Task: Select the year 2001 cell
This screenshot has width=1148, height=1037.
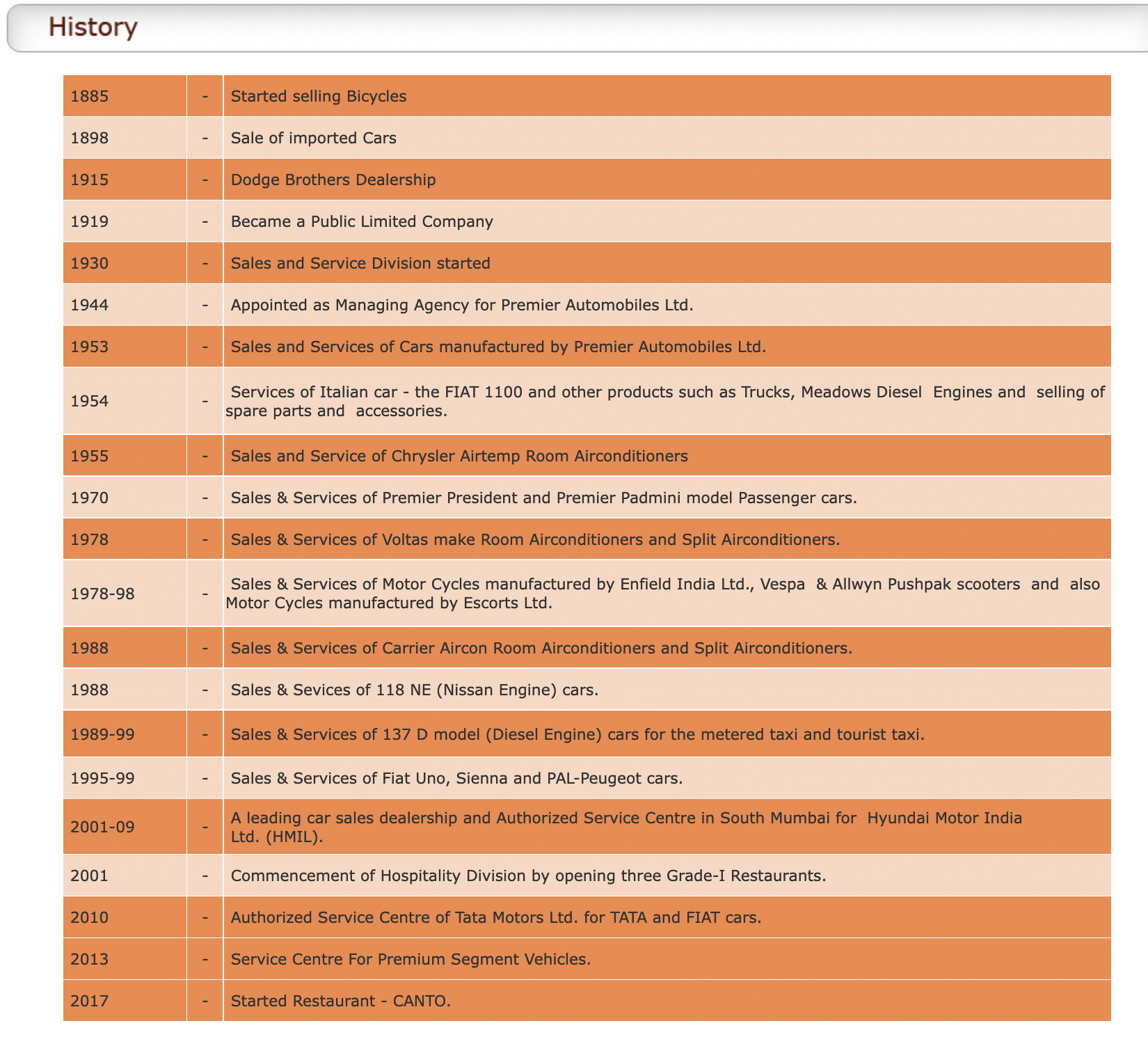Action: (x=125, y=876)
